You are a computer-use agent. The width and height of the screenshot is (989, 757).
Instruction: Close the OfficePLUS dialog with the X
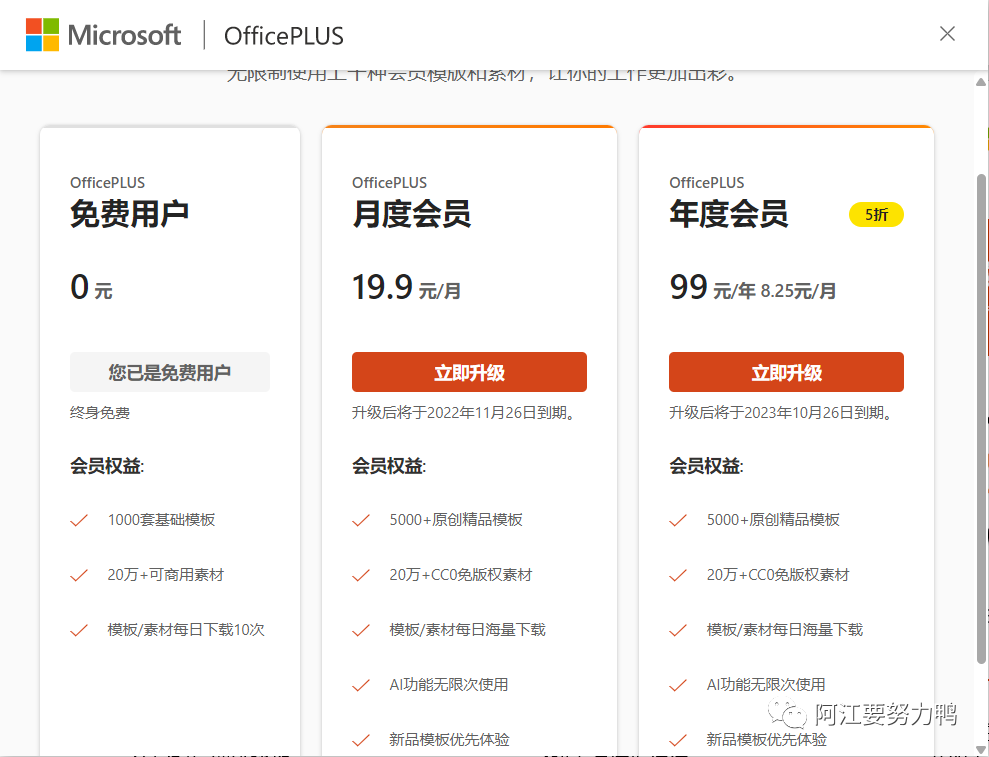coord(947,33)
